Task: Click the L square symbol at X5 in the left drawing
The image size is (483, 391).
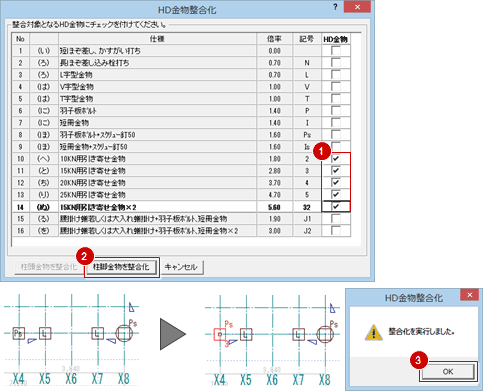Action: [x=45, y=333]
